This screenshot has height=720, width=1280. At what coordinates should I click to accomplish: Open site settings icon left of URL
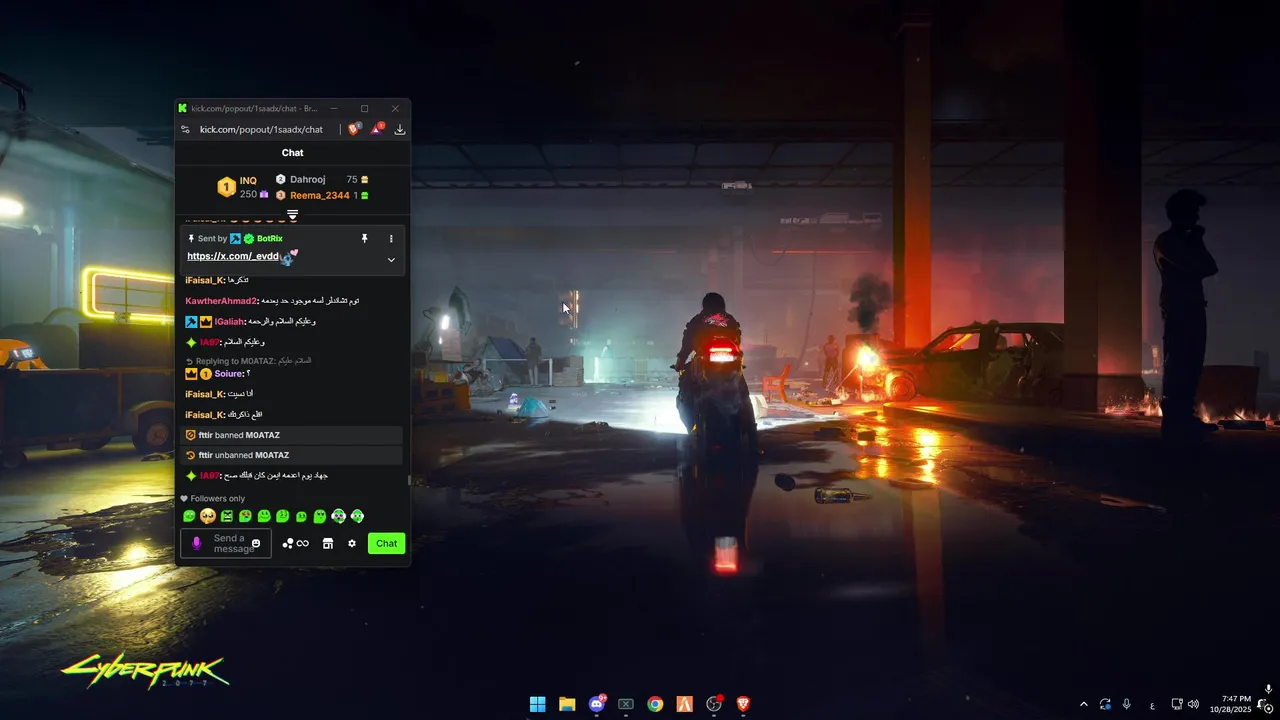click(185, 129)
